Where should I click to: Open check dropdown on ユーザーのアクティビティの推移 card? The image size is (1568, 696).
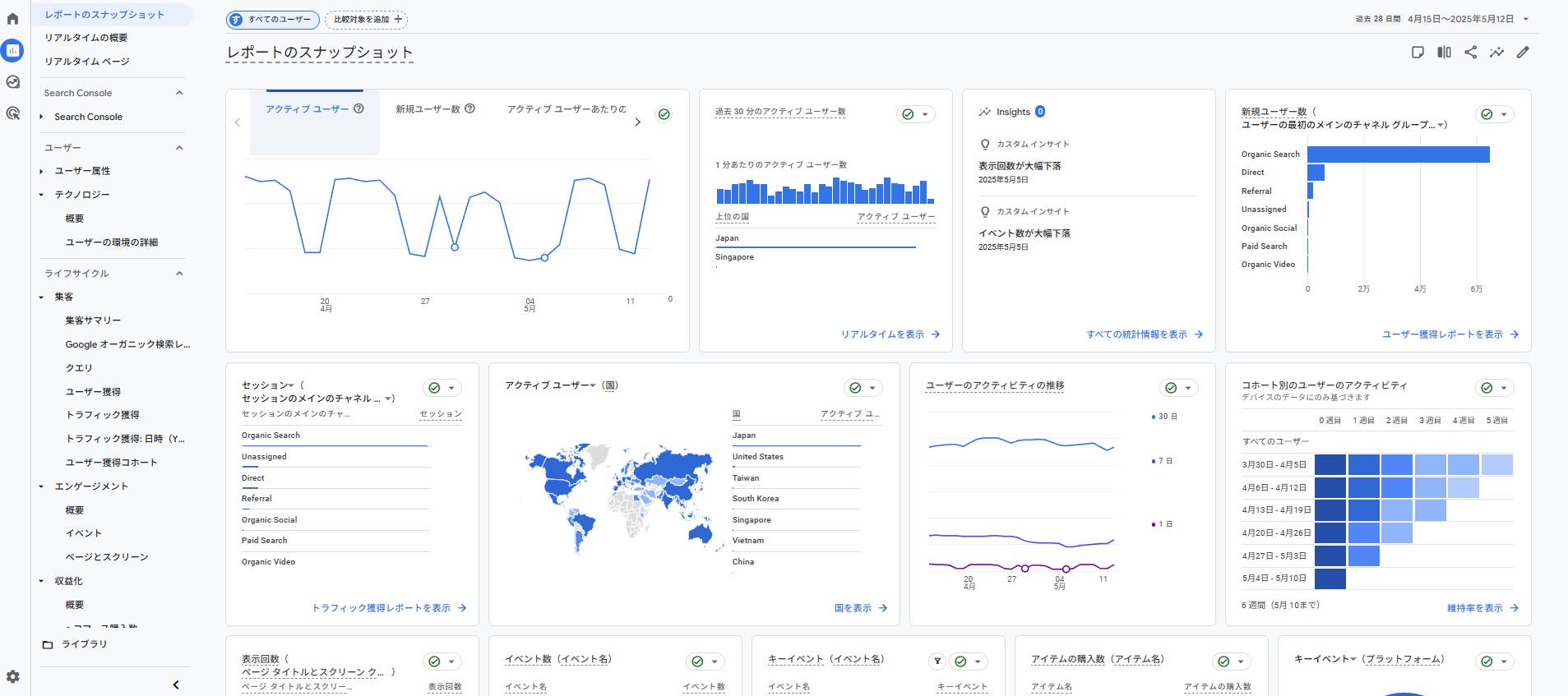(1178, 388)
